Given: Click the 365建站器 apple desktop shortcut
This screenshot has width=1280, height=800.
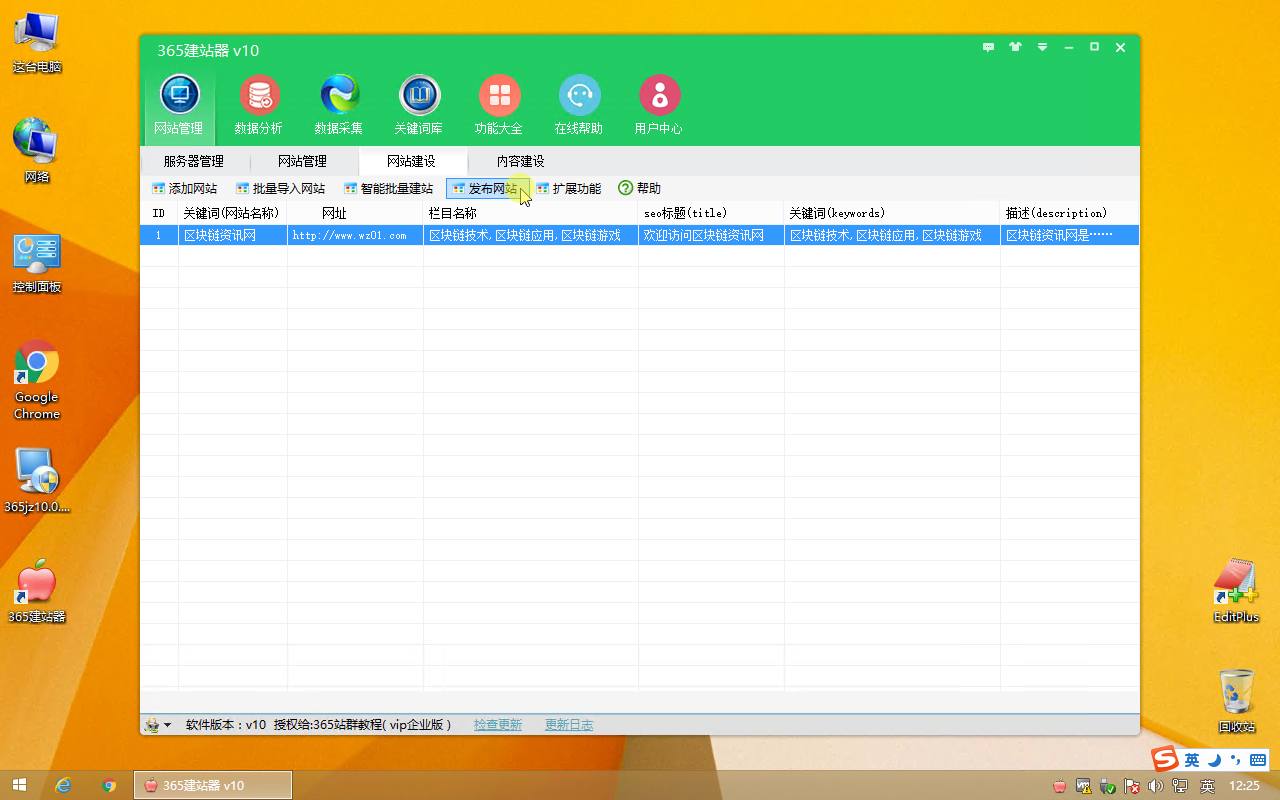Looking at the screenshot, I should point(37,590).
